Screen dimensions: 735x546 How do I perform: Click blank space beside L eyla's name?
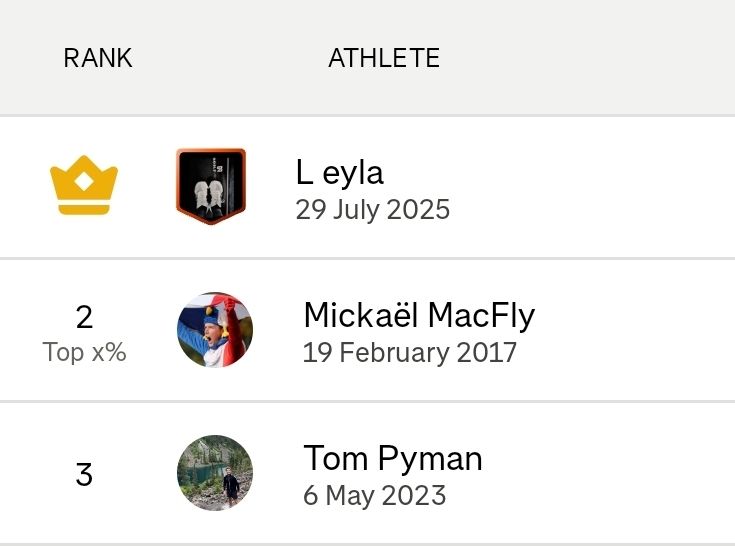pos(586,187)
